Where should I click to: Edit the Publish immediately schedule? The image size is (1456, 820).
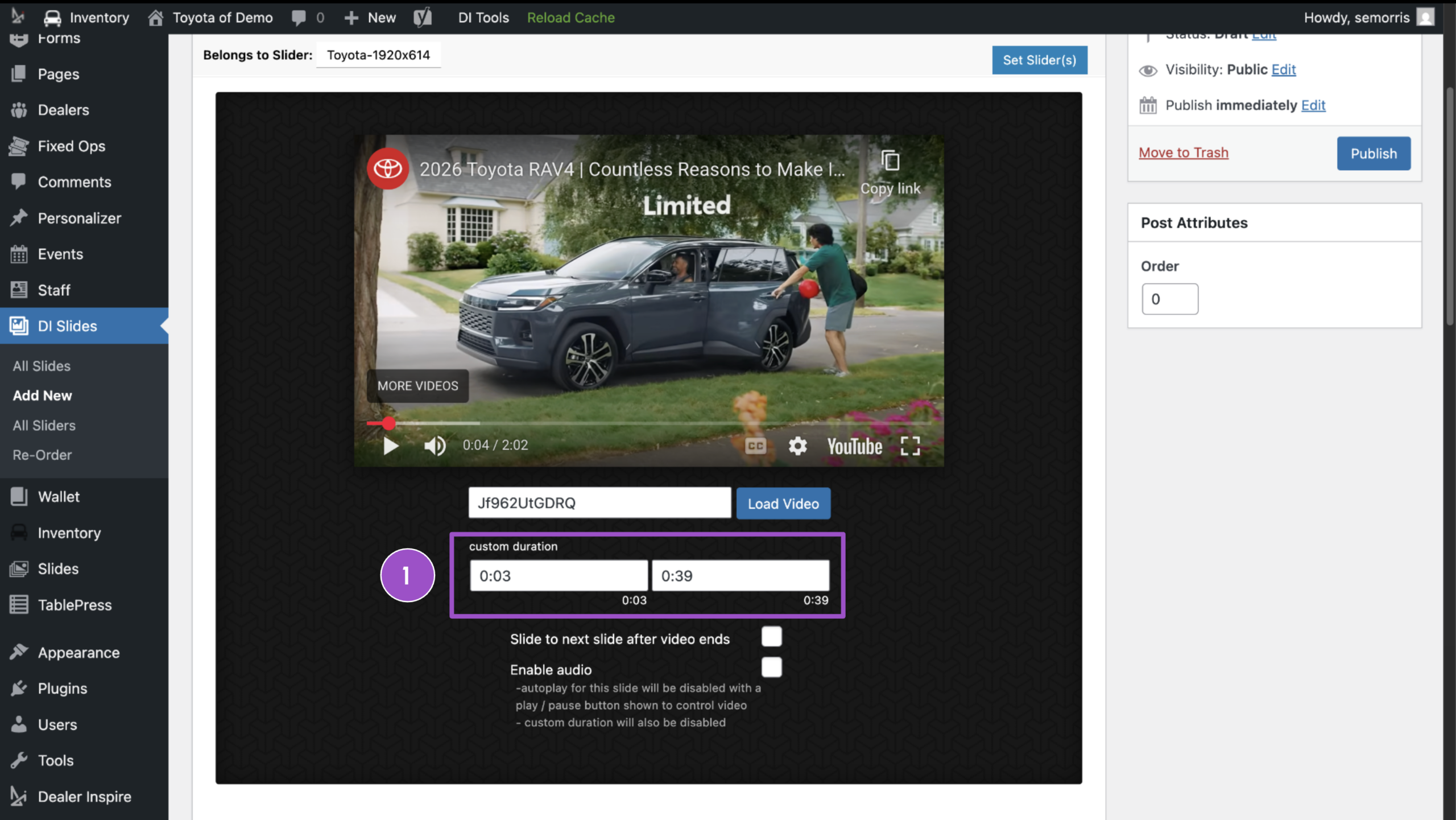point(1313,105)
